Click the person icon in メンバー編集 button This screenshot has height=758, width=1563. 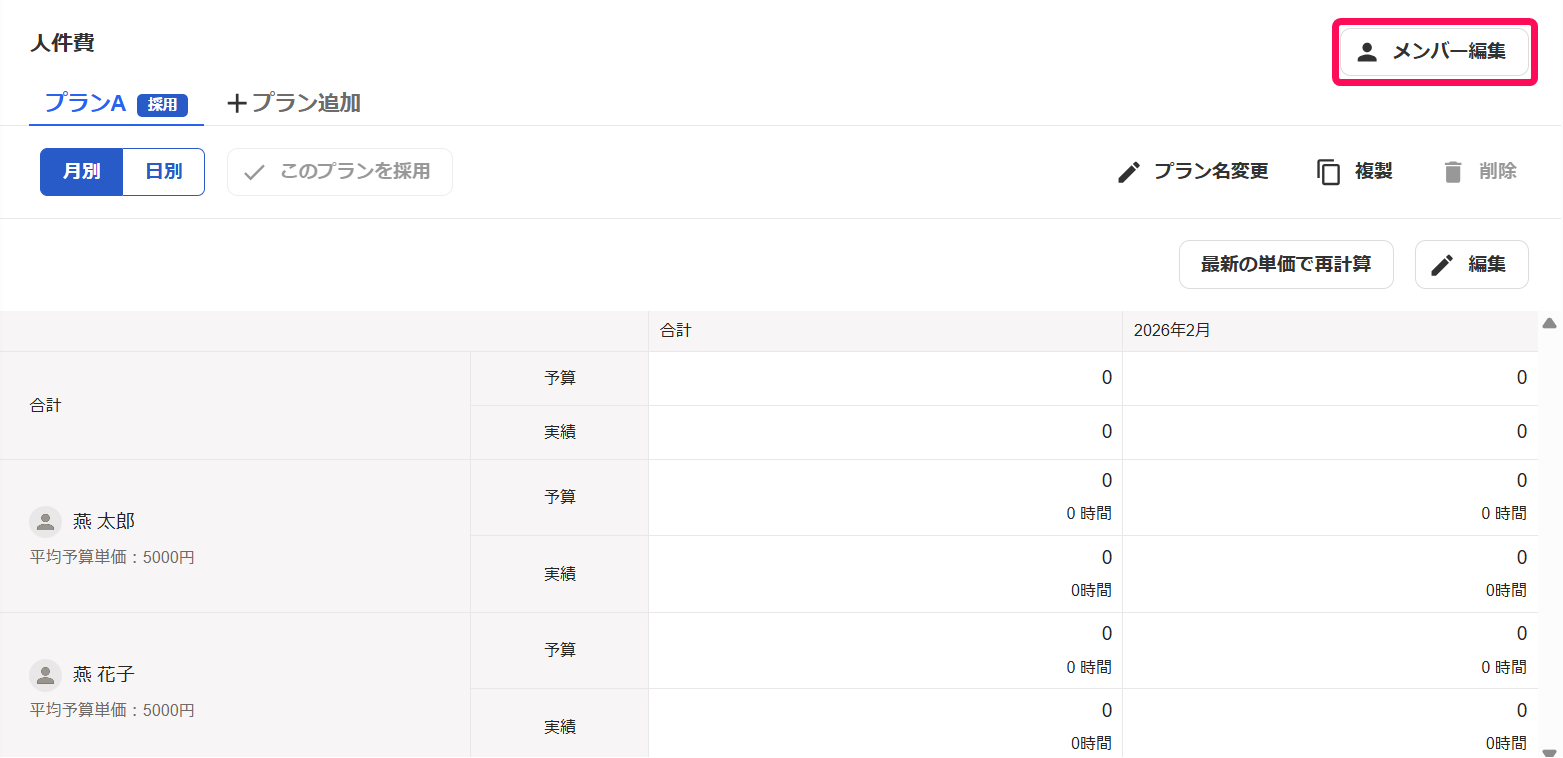click(x=1367, y=52)
